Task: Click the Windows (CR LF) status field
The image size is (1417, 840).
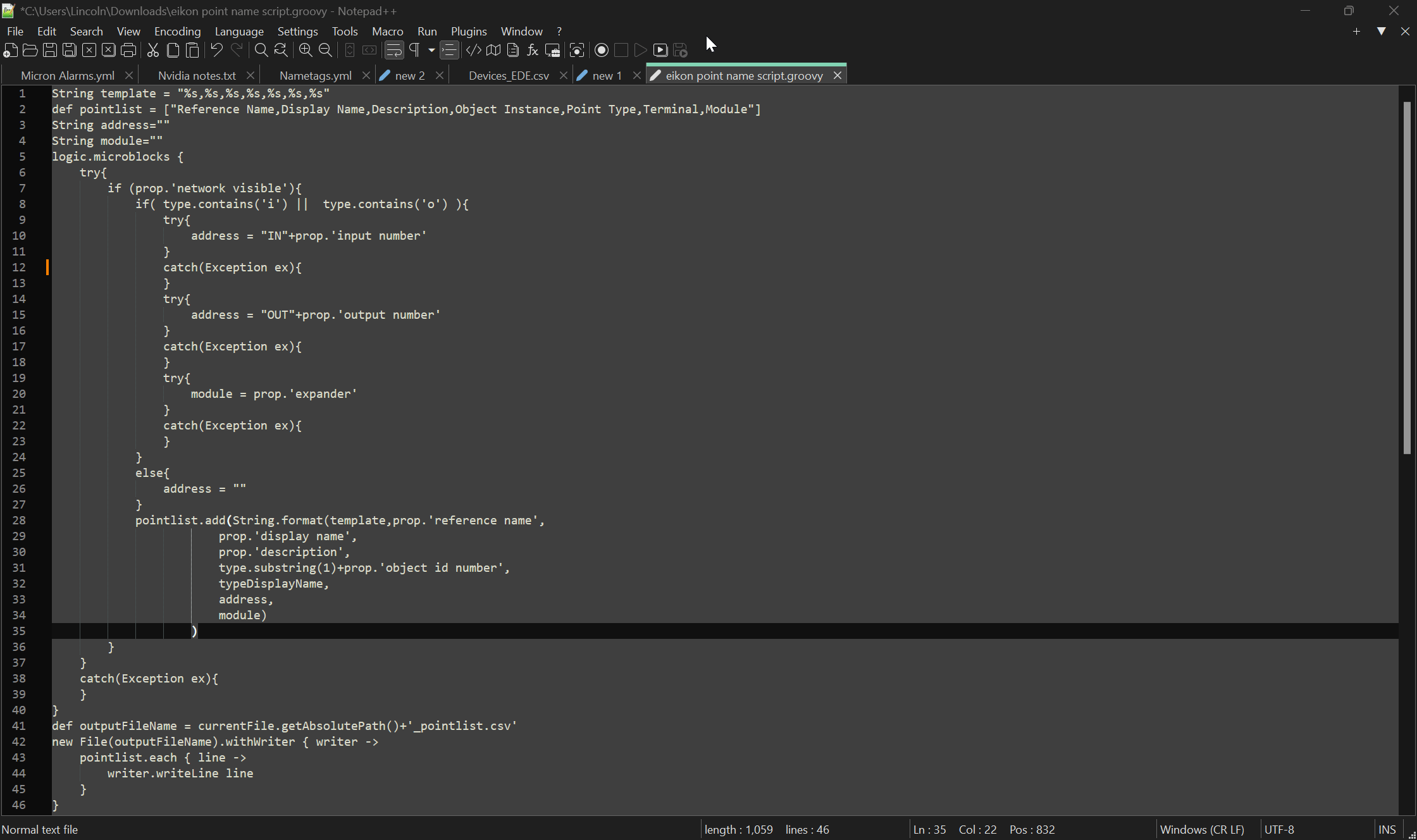Action: coord(1202,829)
